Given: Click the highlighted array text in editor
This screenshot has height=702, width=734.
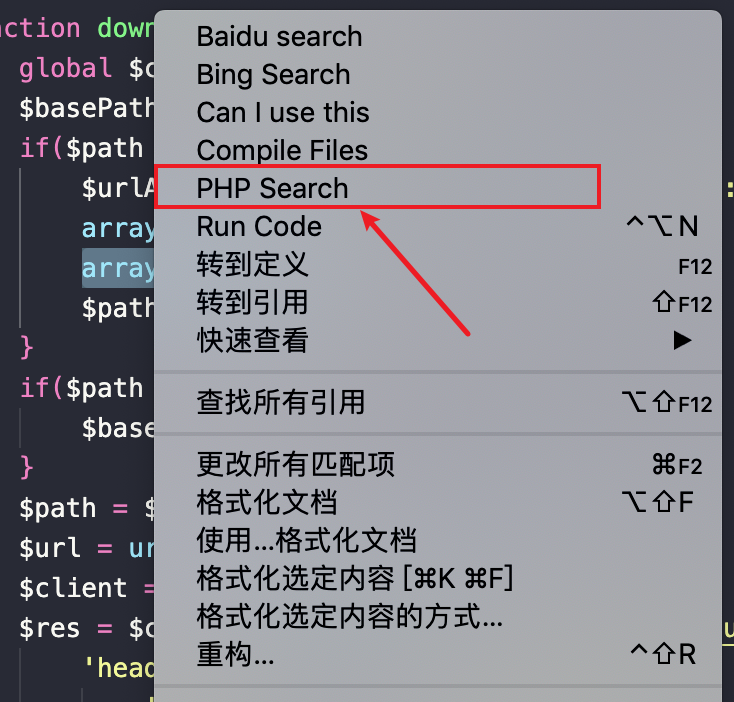Looking at the screenshot, I should pyautogui.click(x=118, y=268).
